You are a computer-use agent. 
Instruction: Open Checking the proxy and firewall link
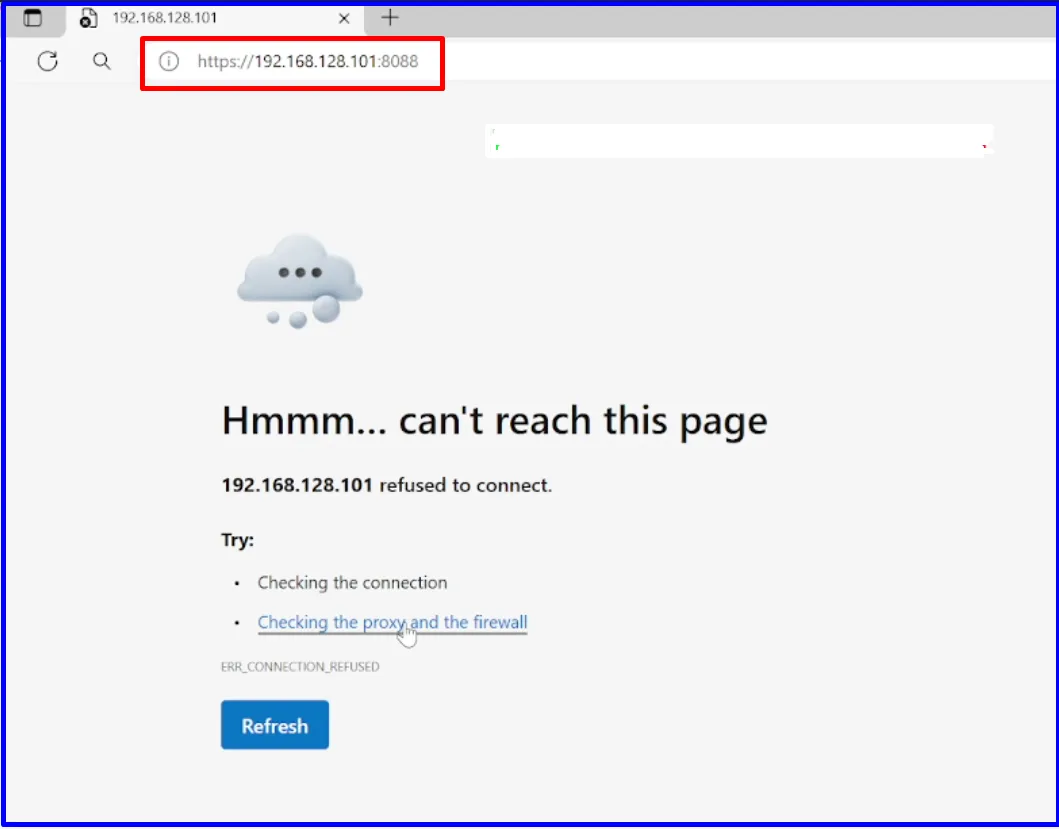(392, 622)
